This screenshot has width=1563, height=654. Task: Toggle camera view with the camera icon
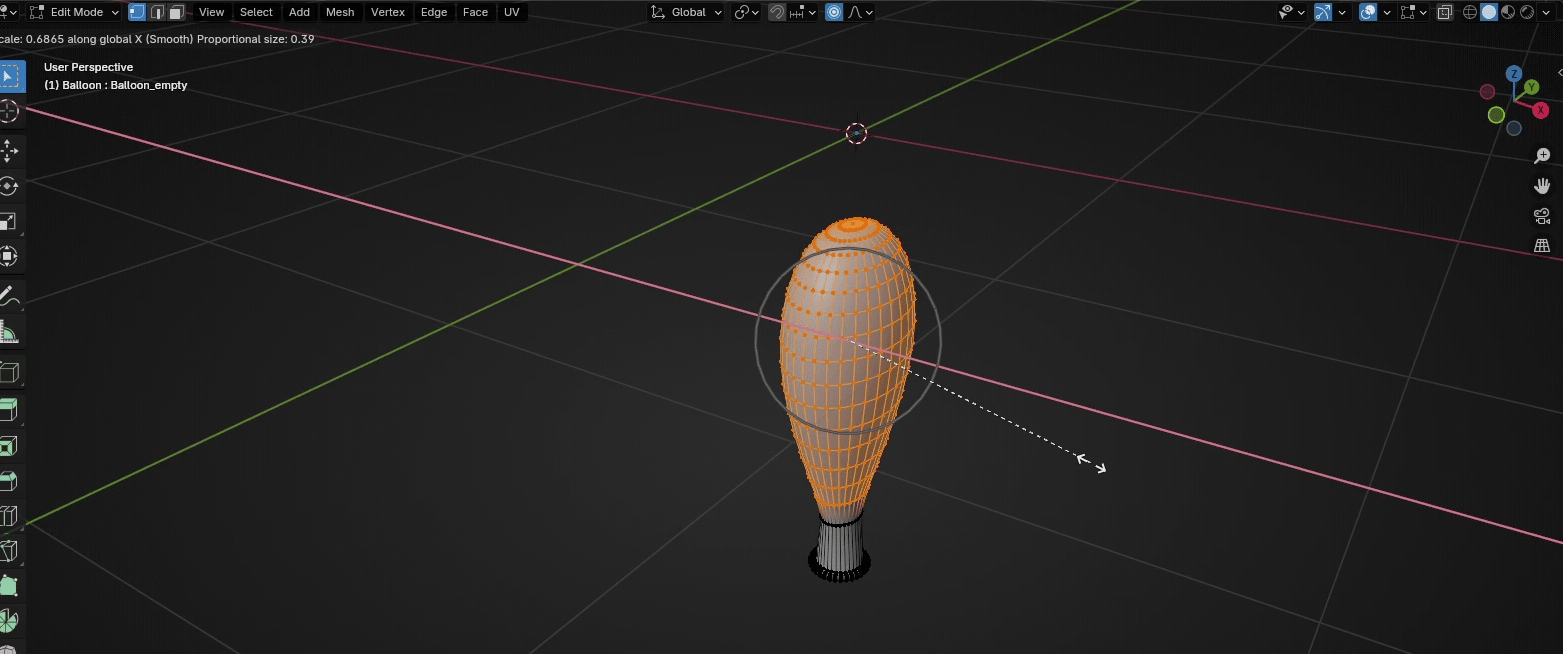click(x=1542, y=215)
